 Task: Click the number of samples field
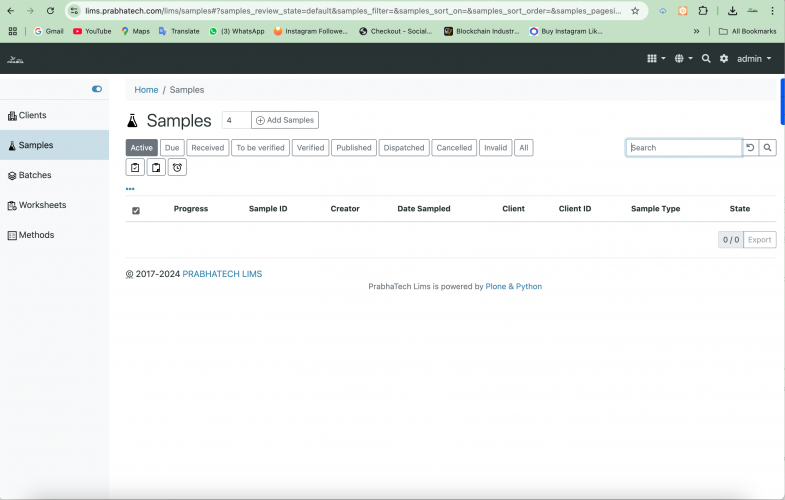(x=236, y=120)
